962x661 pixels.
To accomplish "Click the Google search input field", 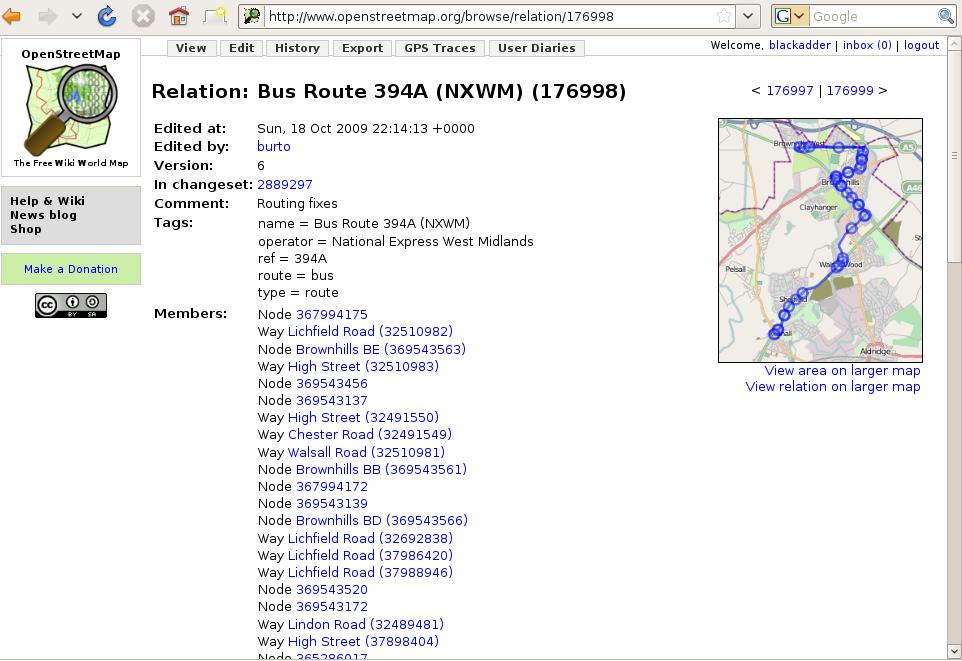I will tap(872, 16).
